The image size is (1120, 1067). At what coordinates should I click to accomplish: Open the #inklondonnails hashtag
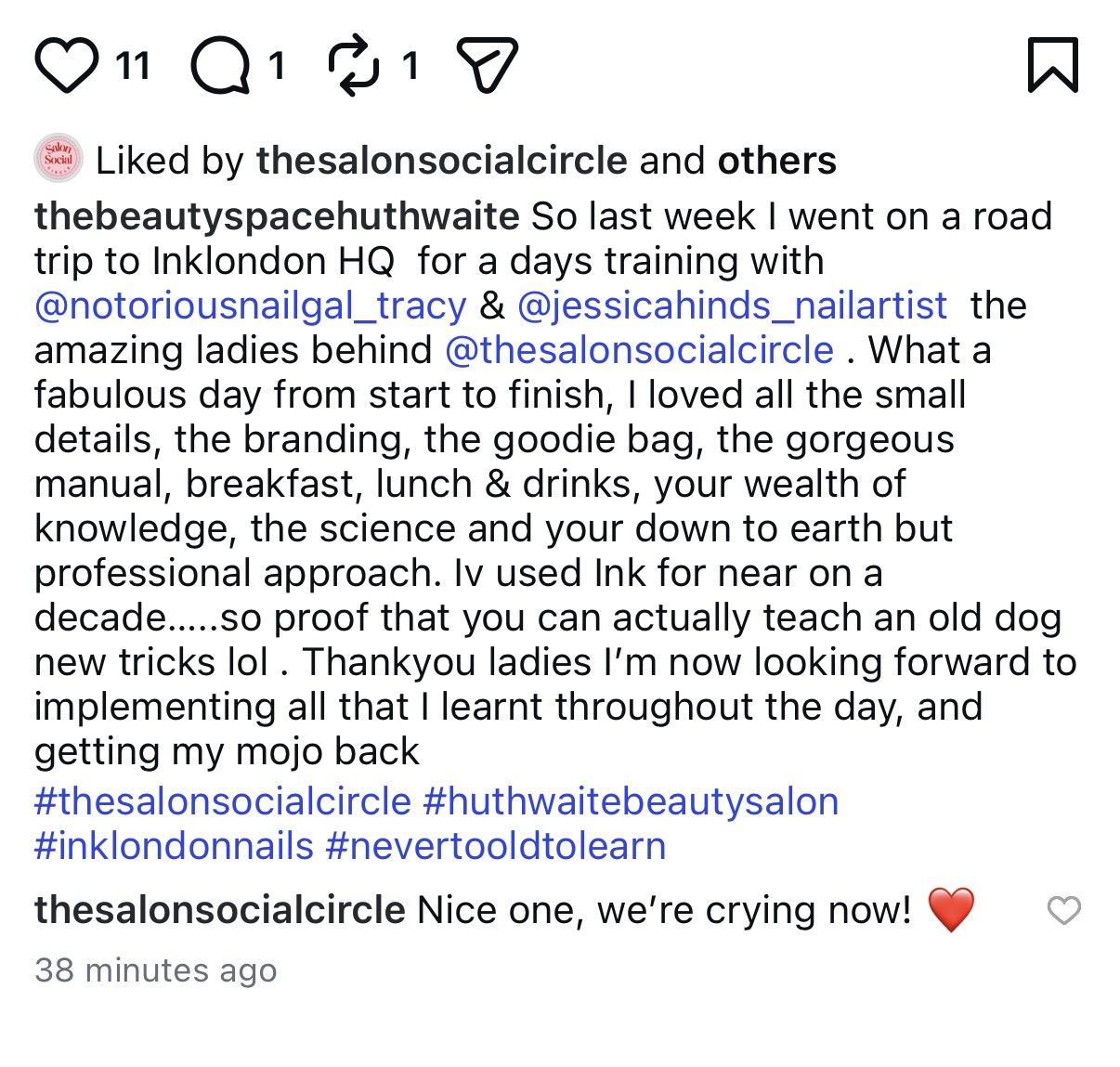(175, 845)
